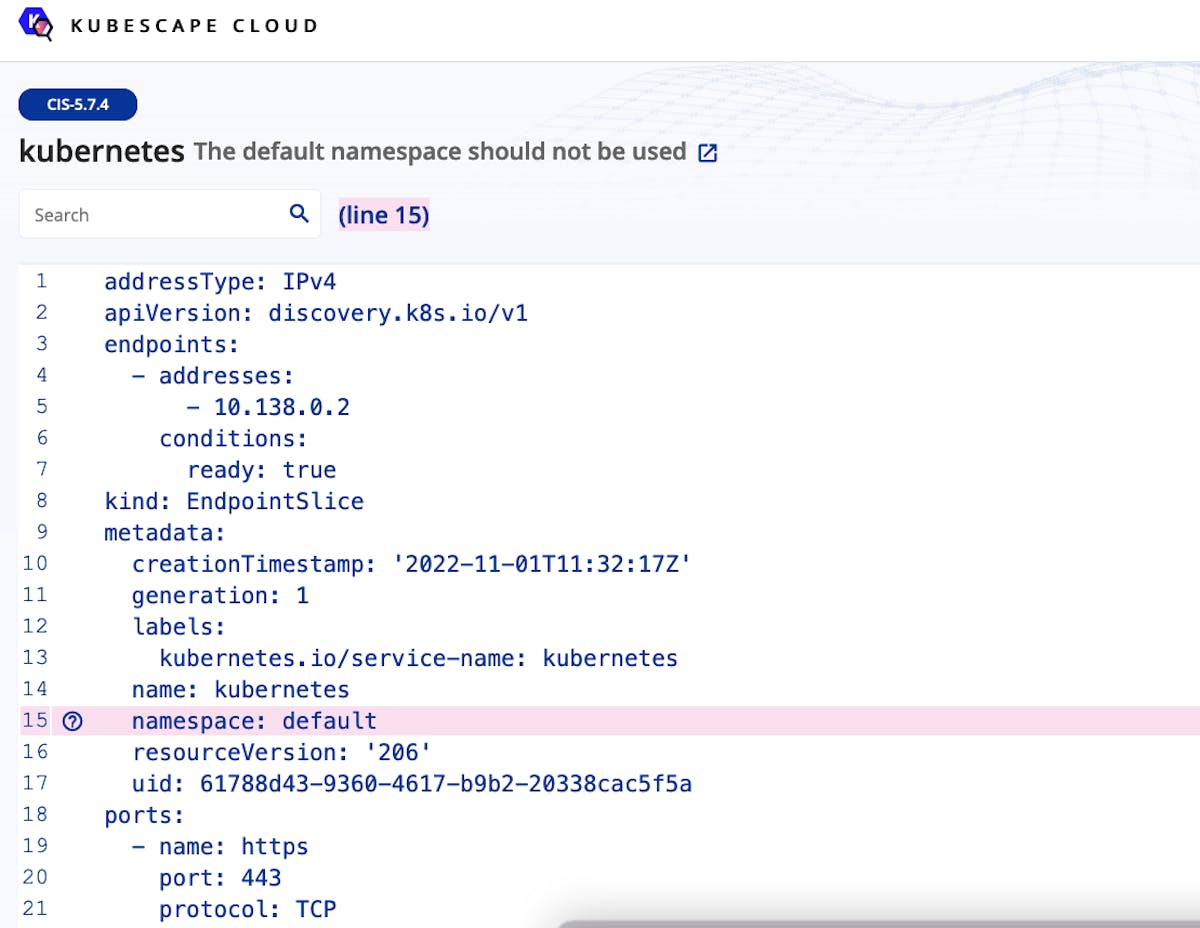
Task: Click the metadata: key on line 9
Action: [x=165, y=532]
